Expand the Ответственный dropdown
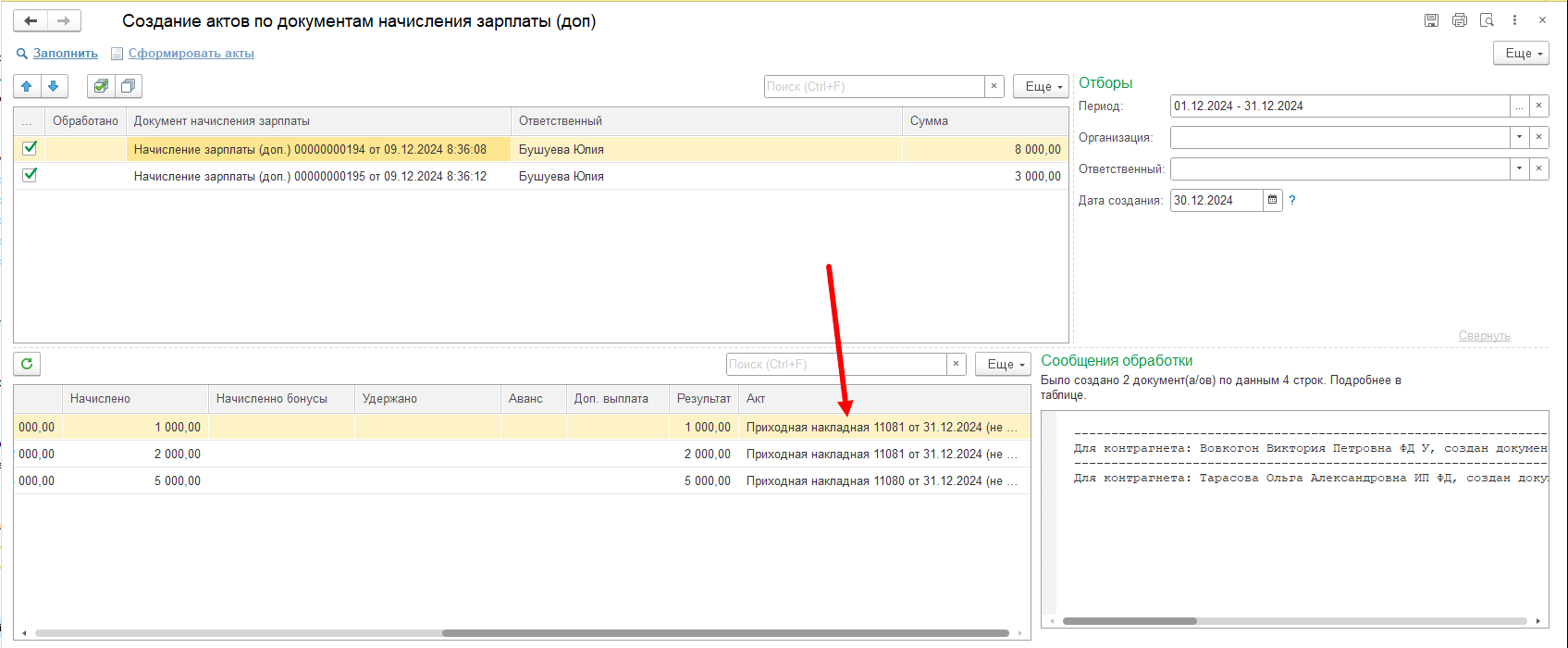Viewport: 1568px width, 648px height. pos(1519,168)
